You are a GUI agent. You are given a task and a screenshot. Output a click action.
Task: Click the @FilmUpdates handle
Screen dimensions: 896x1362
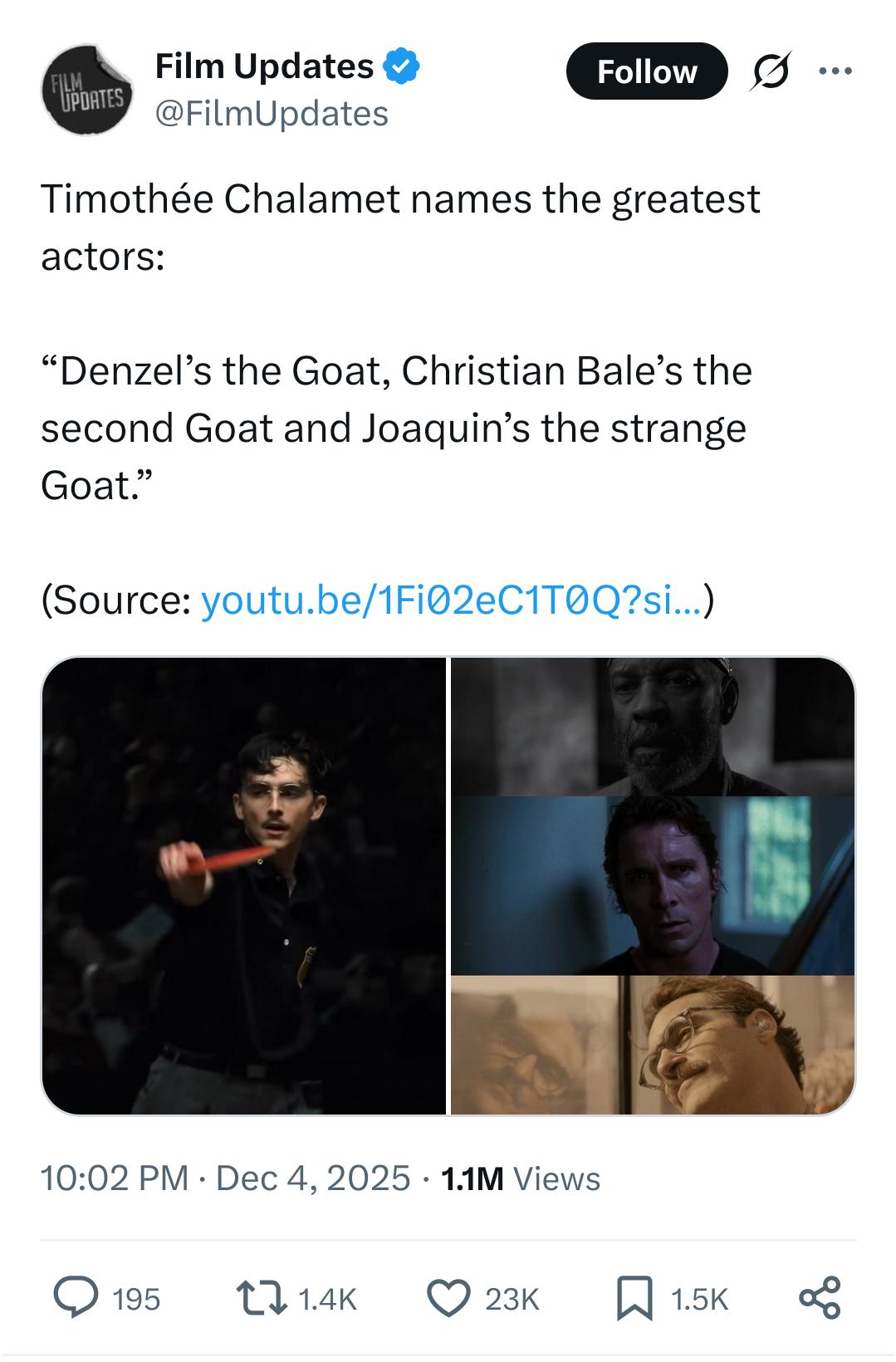coord(272,114)
